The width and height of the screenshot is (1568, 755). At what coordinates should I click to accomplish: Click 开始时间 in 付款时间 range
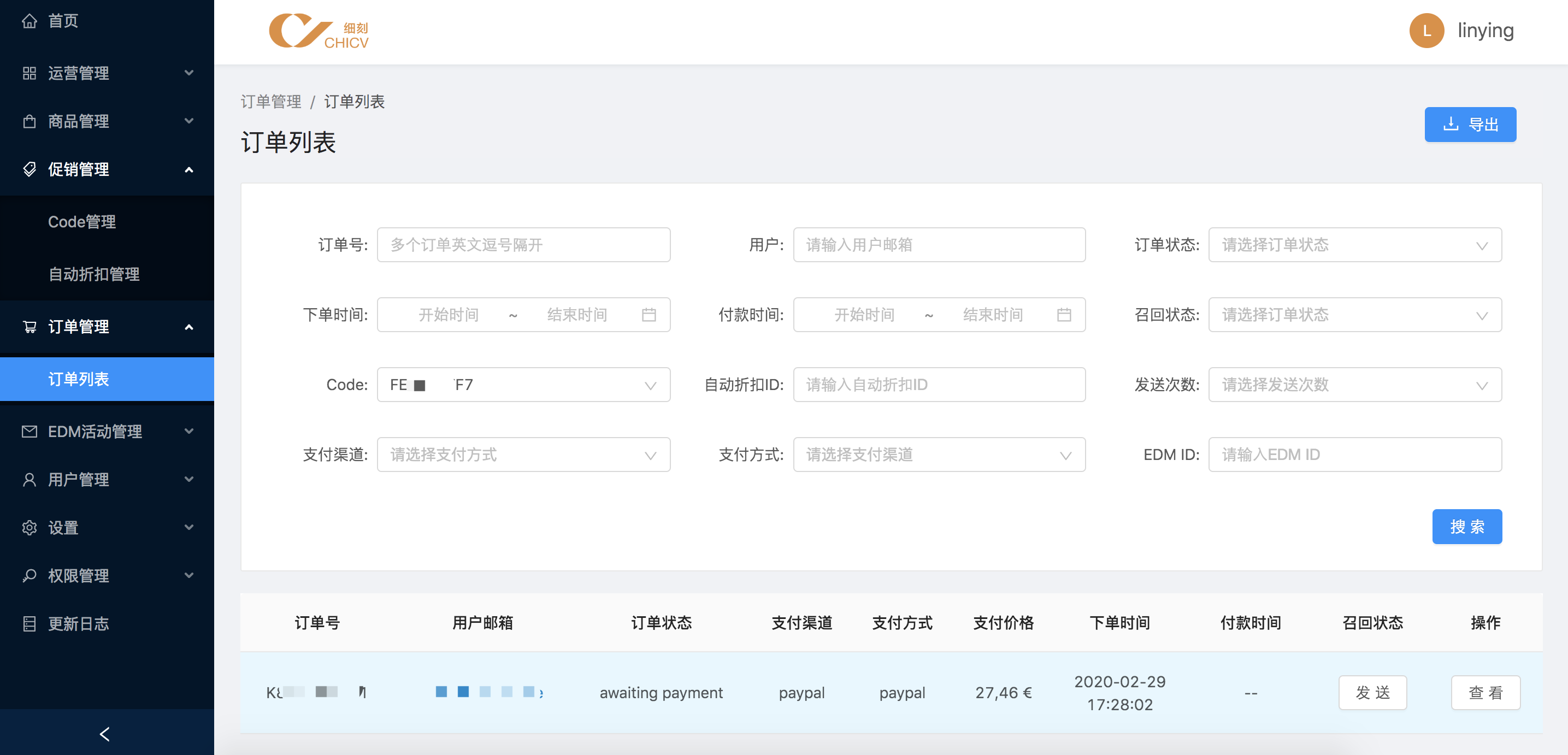[864, 315]
